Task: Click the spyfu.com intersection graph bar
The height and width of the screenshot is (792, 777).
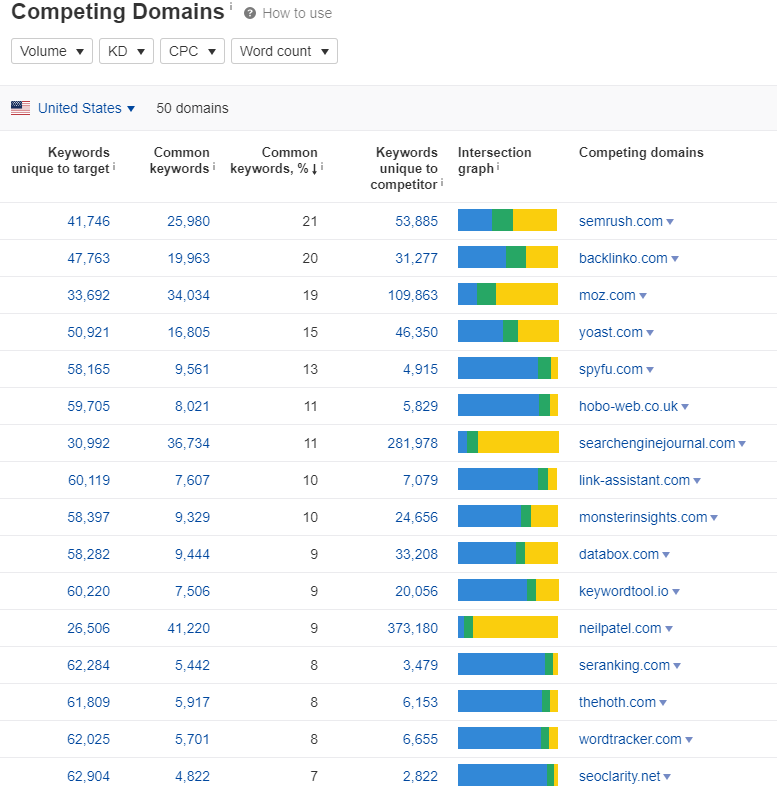Action: [508, 368]
